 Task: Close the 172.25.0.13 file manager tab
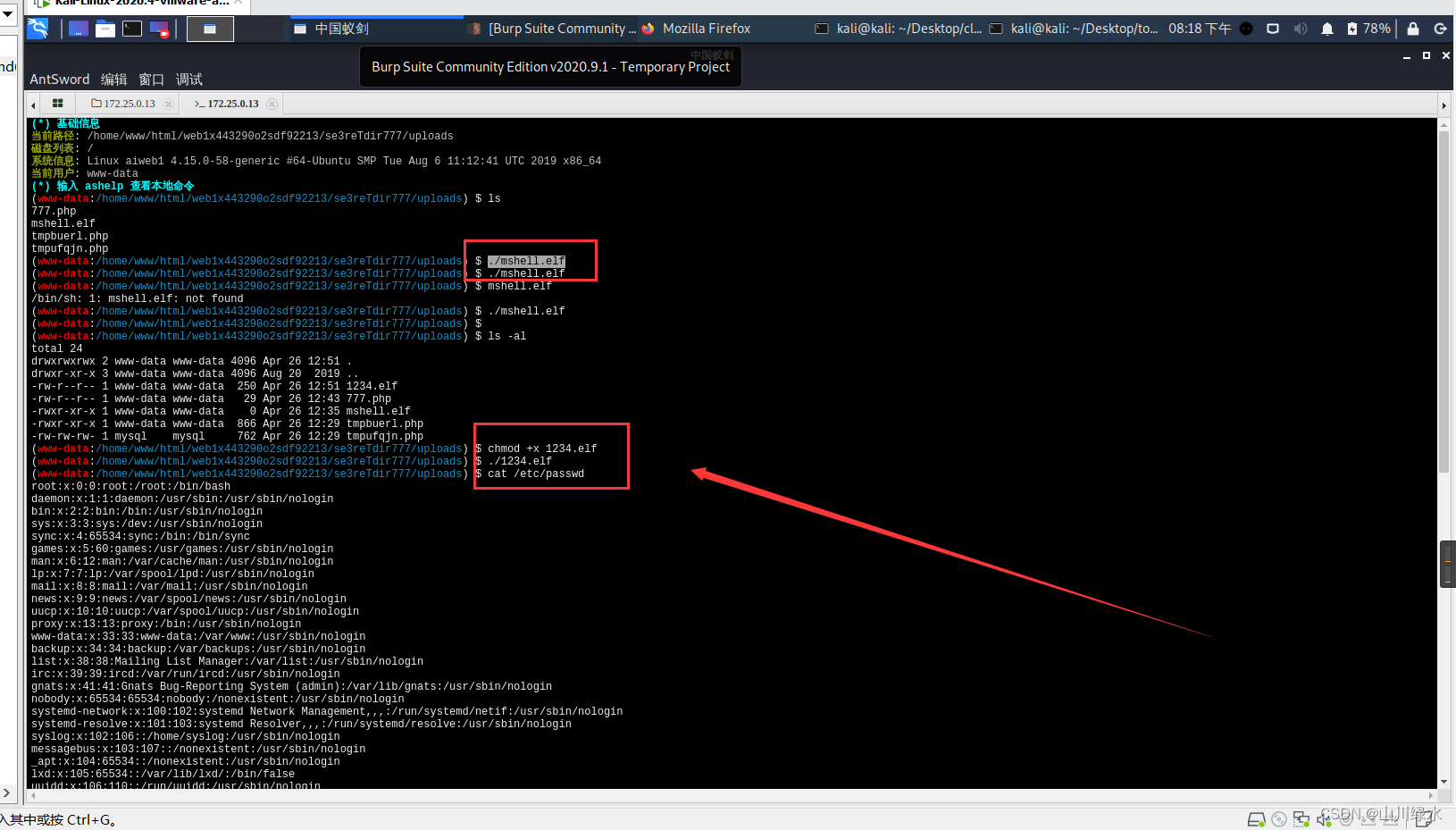[x=168, y=104]
